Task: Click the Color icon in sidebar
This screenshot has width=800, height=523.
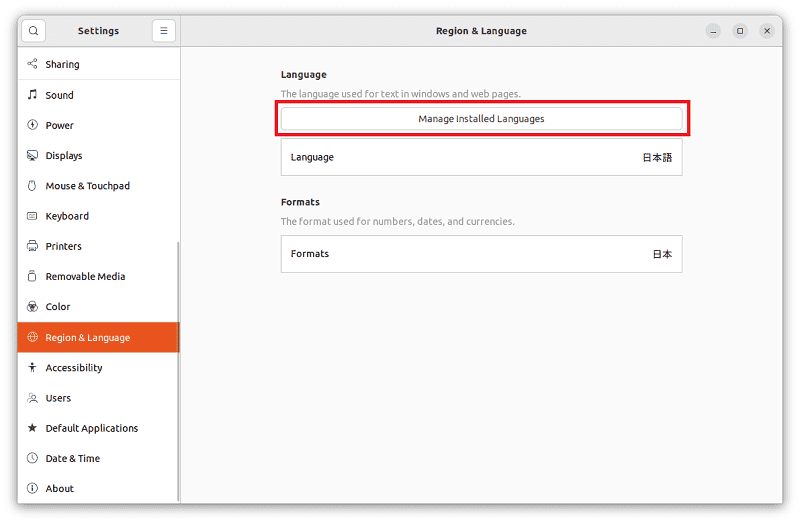Action: [32, 307]
